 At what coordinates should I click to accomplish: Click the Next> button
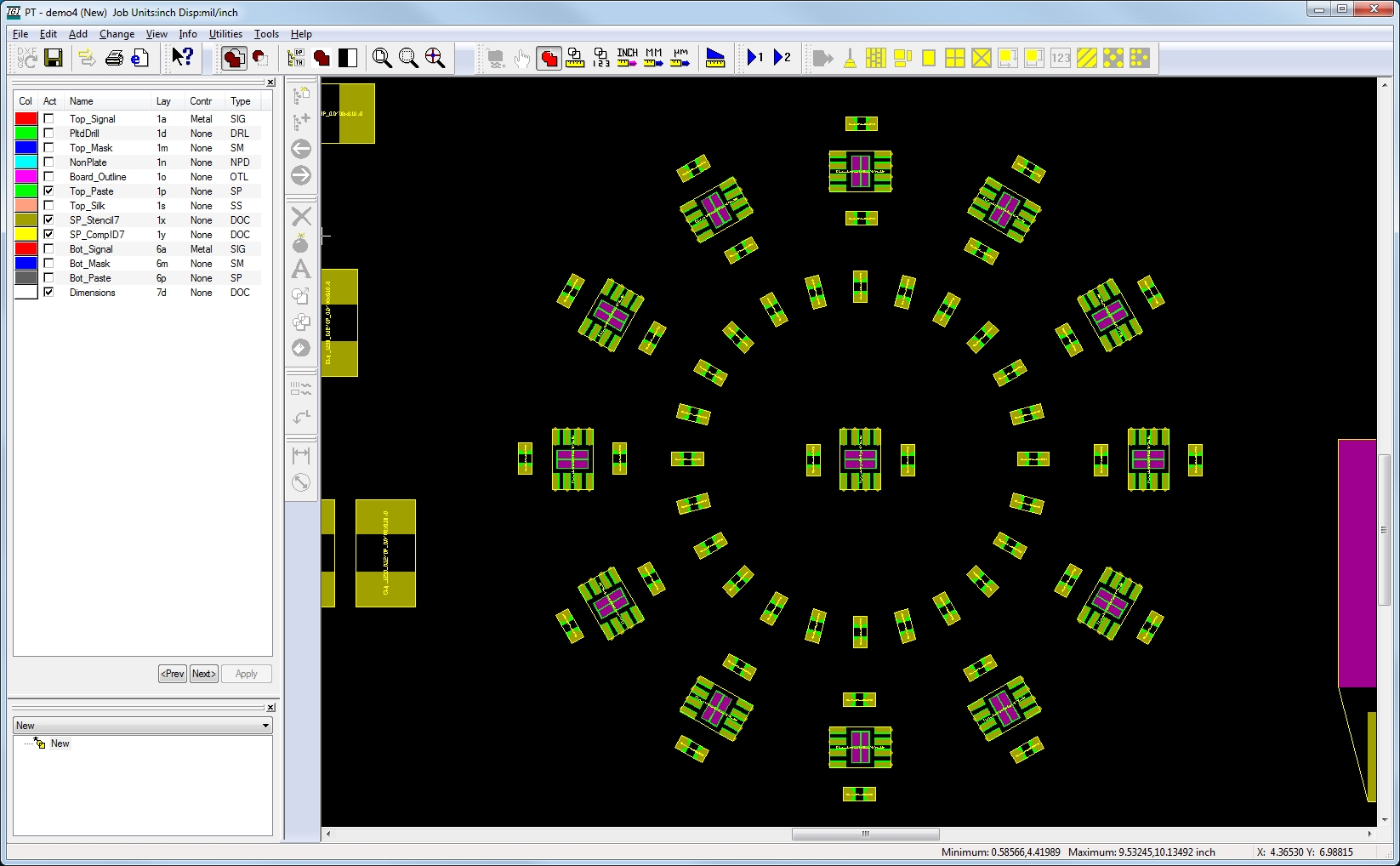[x=204, y=674]
